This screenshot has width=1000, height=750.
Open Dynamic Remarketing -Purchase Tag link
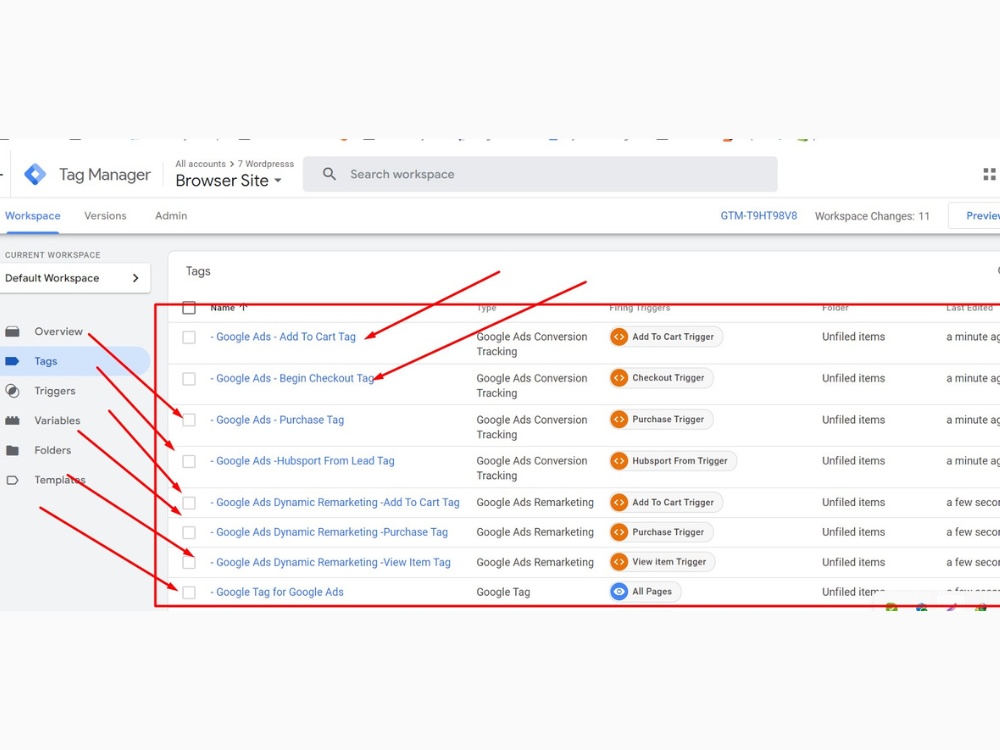point(329,532)
